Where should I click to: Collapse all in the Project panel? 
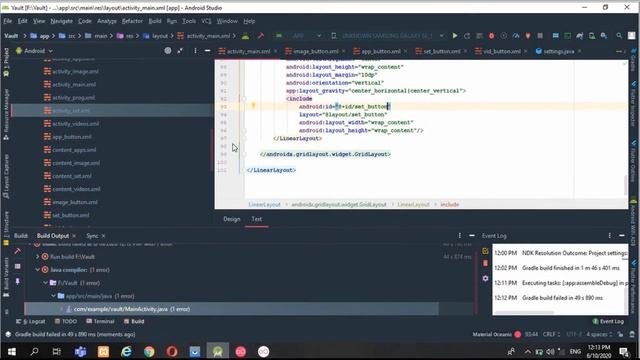pos(180,51)
